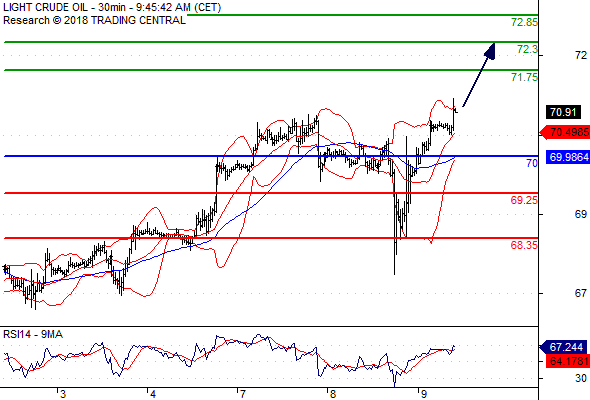The width and height of the screenshot is (590, 400).
Task: Click the 'RSI14 - 9MA' indicator label
Action: point(33,334)
